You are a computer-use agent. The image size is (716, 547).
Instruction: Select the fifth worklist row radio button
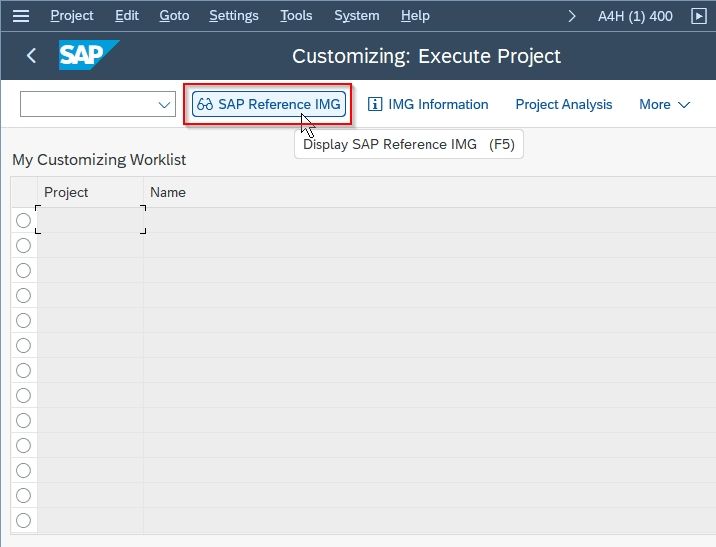(x=23, y=321)
